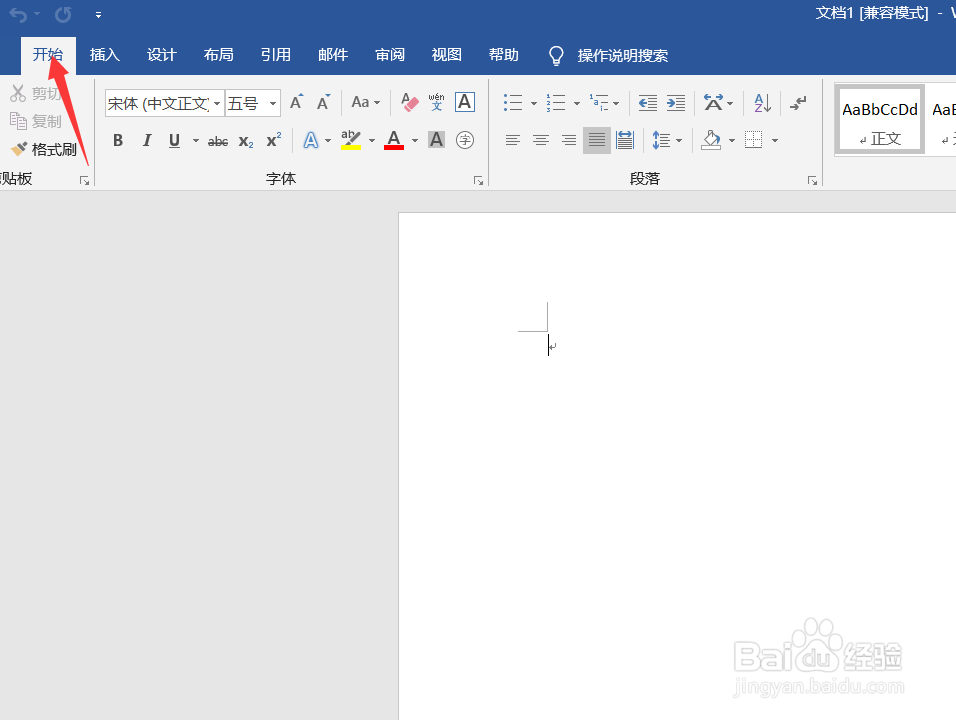Image resolution: width=956 pixels, height=720 pixels.
Task: Click the Align Left icon
Action: click(x=513, y=141)
